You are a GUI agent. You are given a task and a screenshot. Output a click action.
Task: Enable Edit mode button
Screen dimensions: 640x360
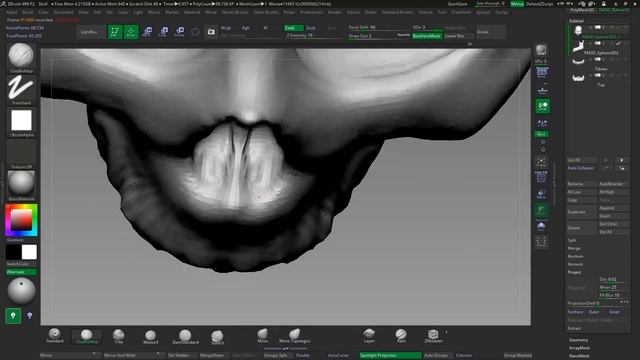[x=115, y=32]
